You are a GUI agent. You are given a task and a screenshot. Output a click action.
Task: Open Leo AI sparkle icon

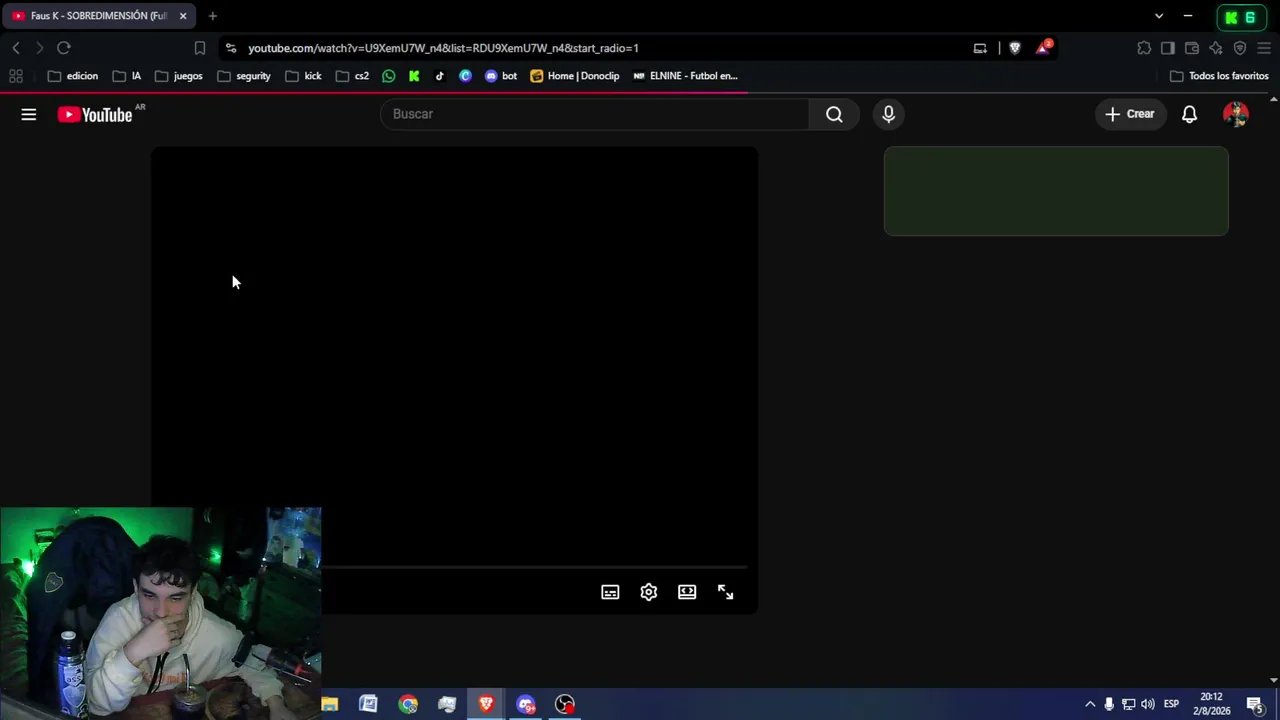point(1216,48)
